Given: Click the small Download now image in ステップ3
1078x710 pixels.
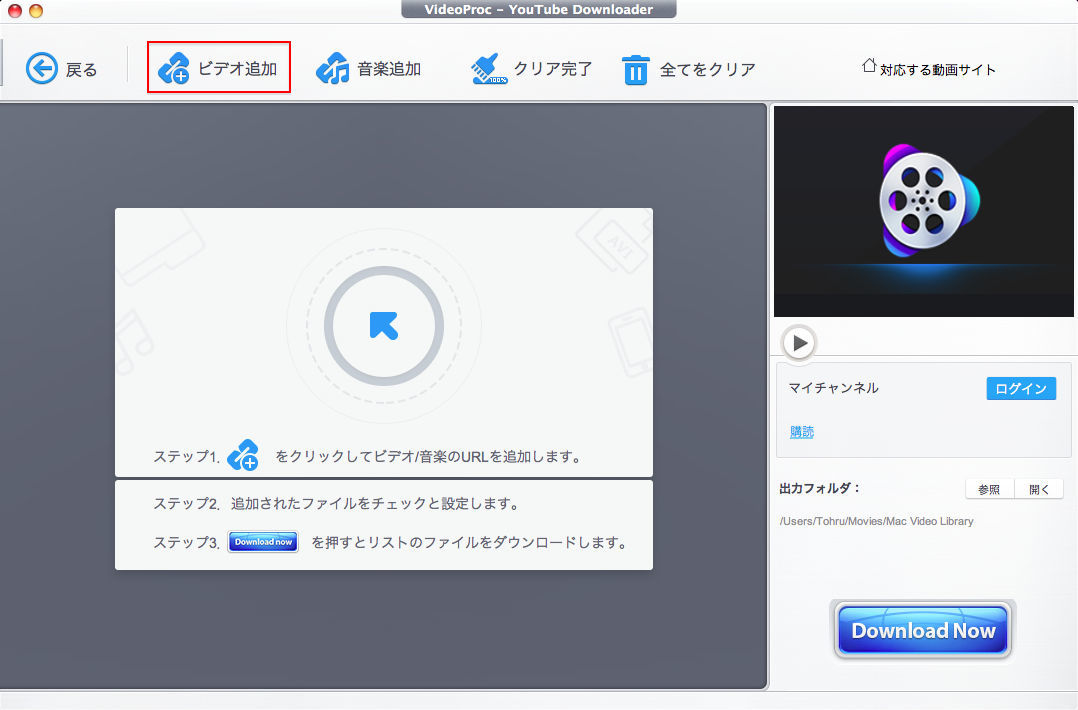Looking at the screenshot, I should click(x=263, y=542).
